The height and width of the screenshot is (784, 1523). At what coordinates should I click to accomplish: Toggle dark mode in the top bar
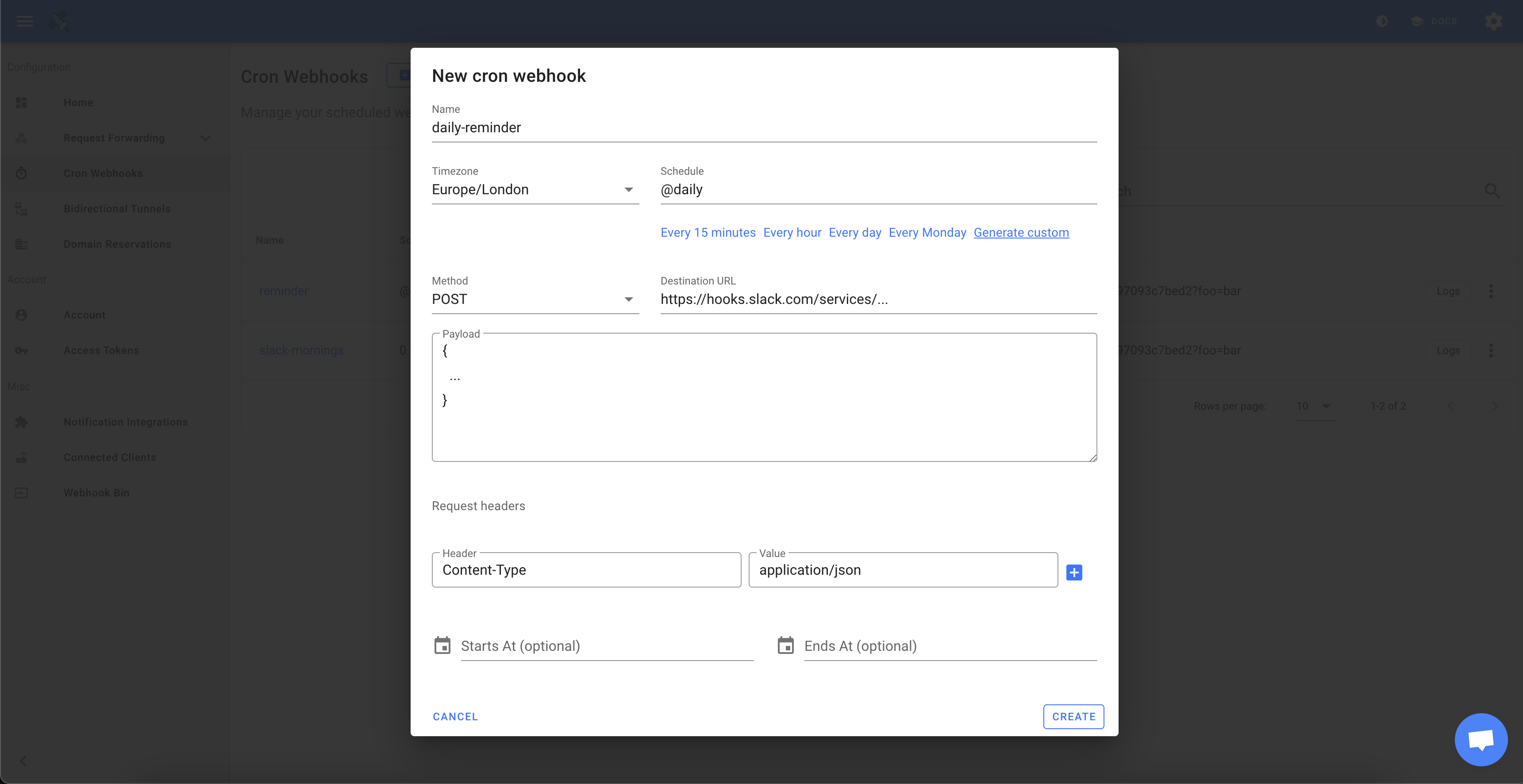click(x=1382, y=21)
